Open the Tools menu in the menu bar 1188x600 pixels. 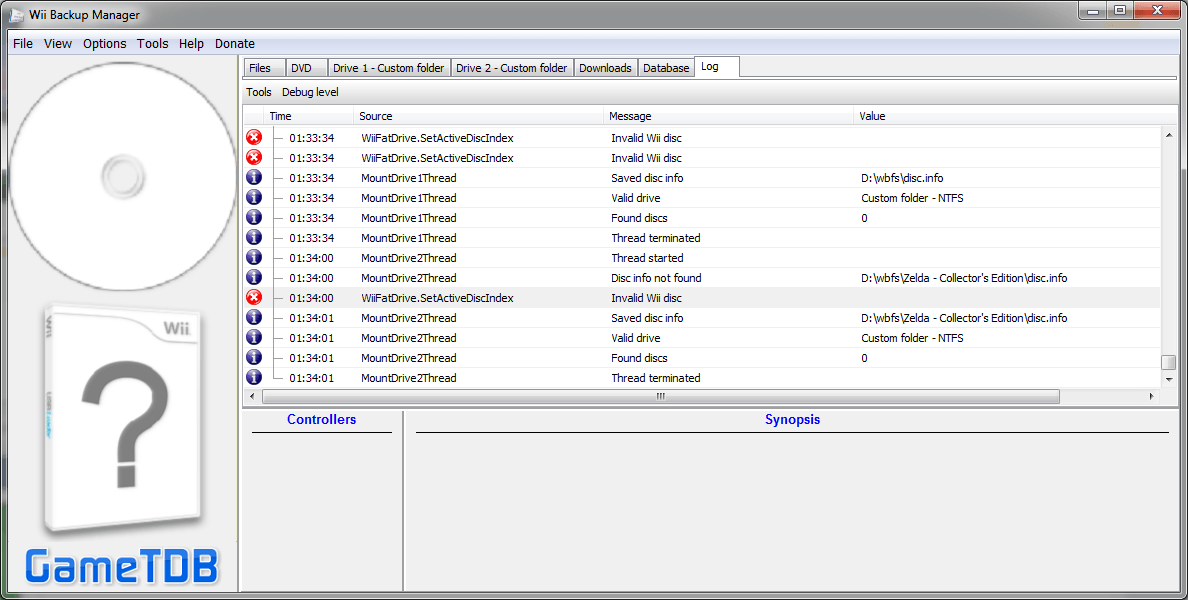152,43
